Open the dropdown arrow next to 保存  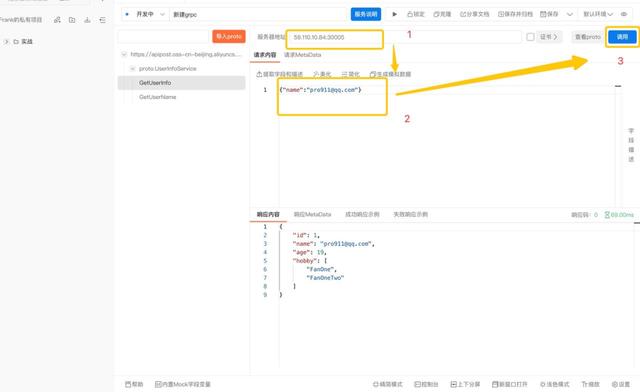(x=570, y=14)
